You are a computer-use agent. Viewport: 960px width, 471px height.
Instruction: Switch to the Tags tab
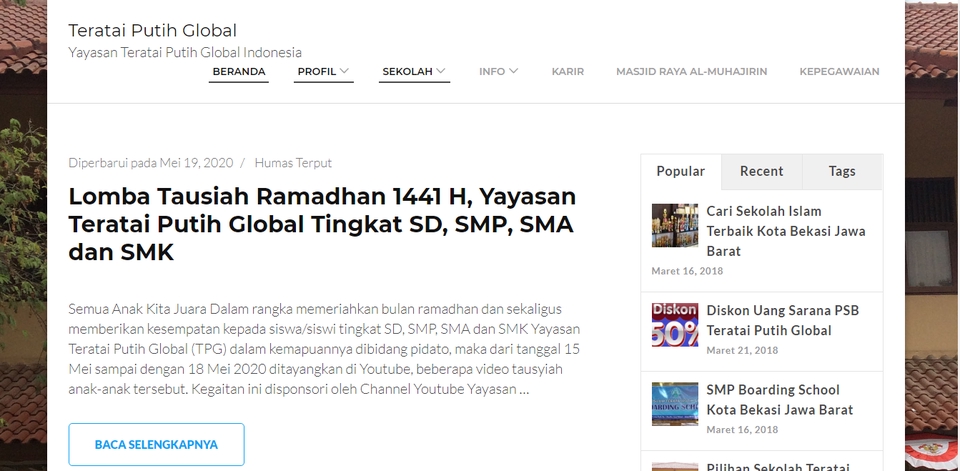pos(842,171)
